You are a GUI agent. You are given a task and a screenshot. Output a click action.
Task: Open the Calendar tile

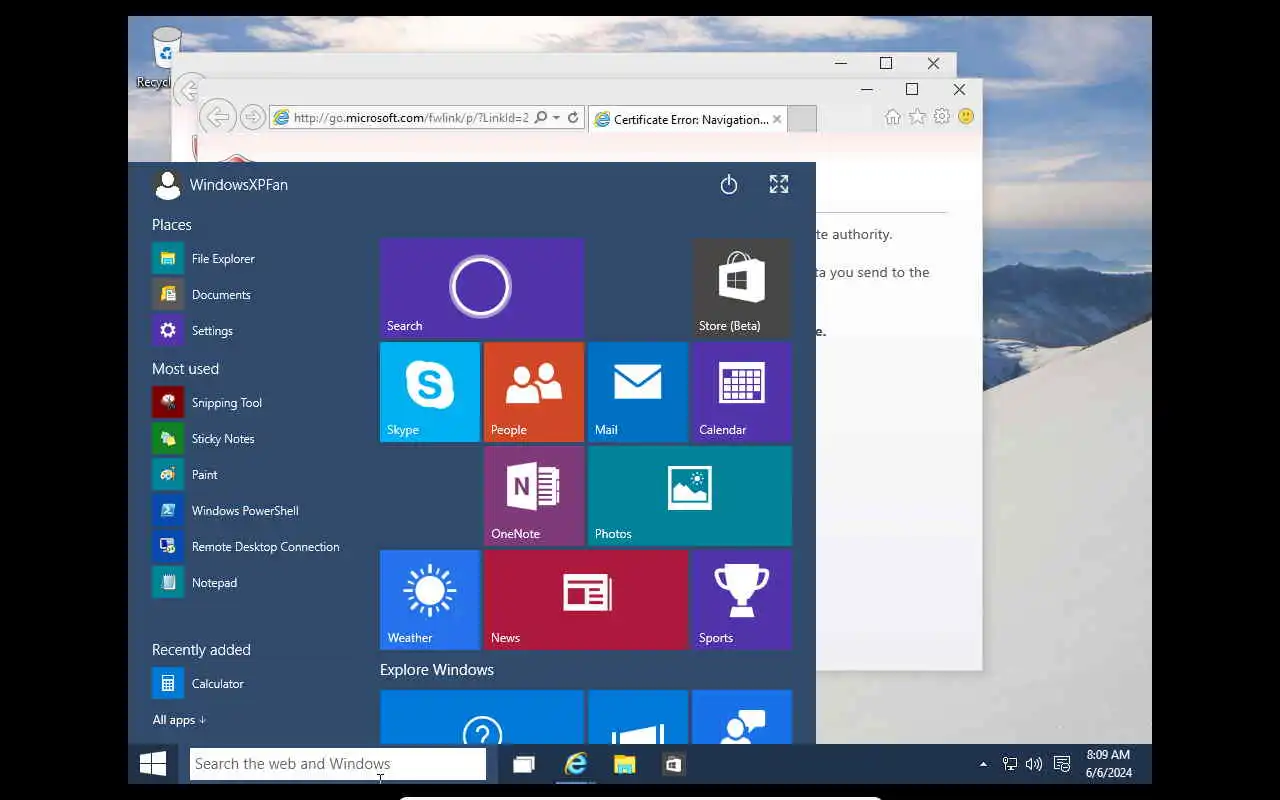742,392
